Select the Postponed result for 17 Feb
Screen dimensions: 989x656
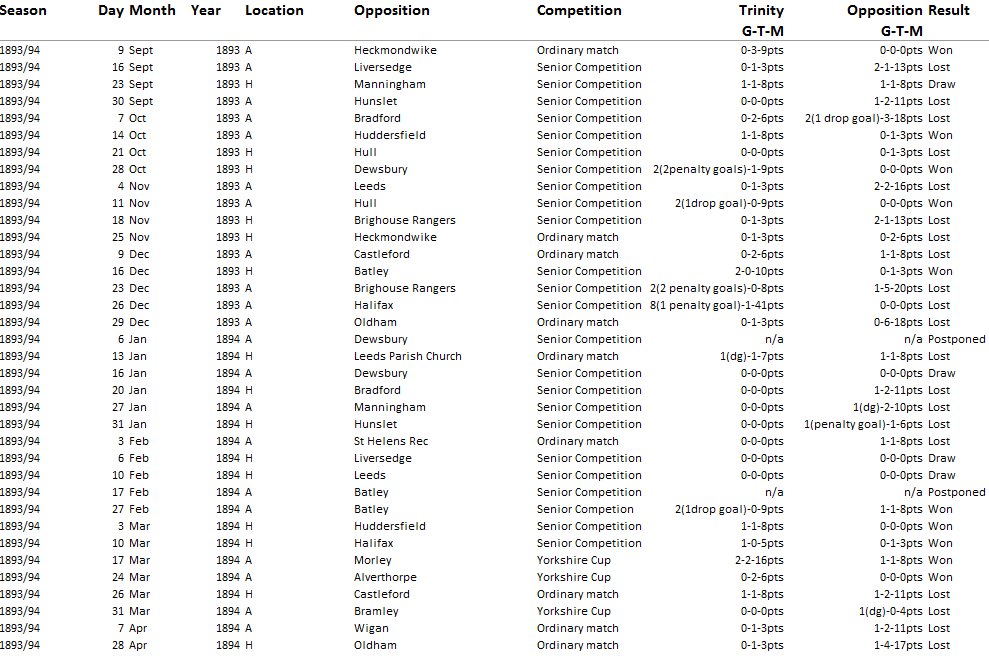pos(957,493)
